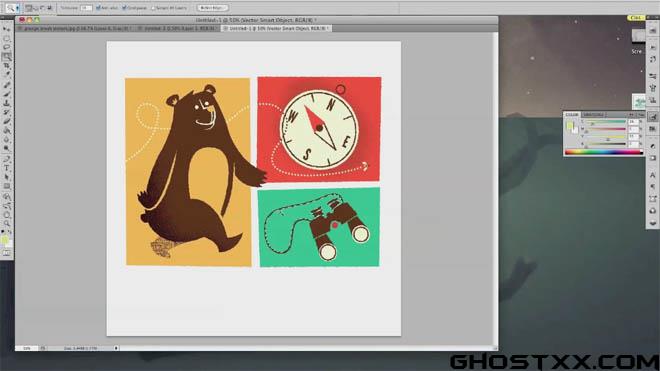Select the Clone Stamp tool
Screen dimensions: 660x371
click(6, 103)
